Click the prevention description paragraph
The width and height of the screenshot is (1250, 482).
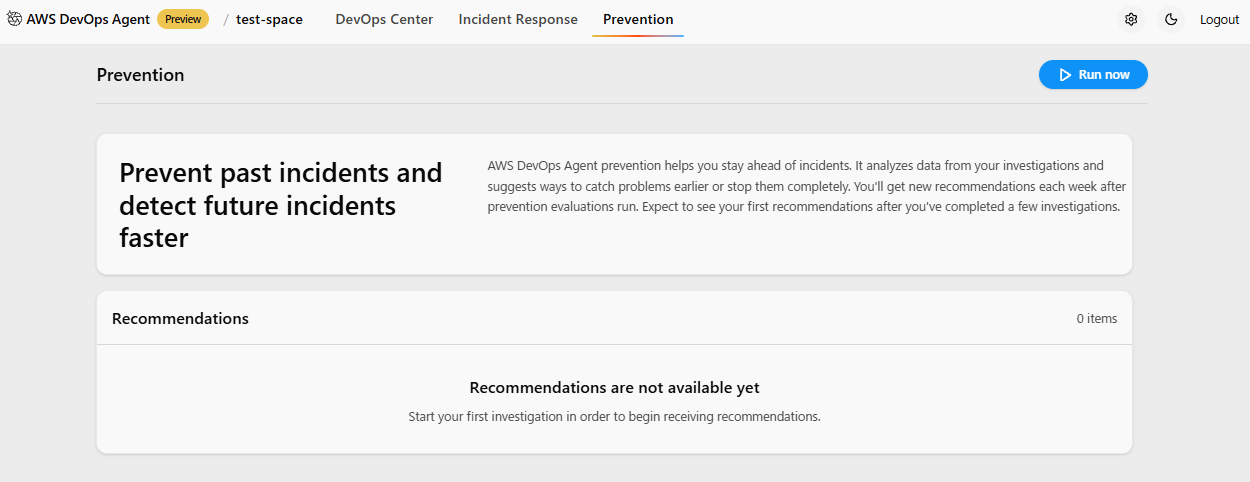tap(803, 186)
